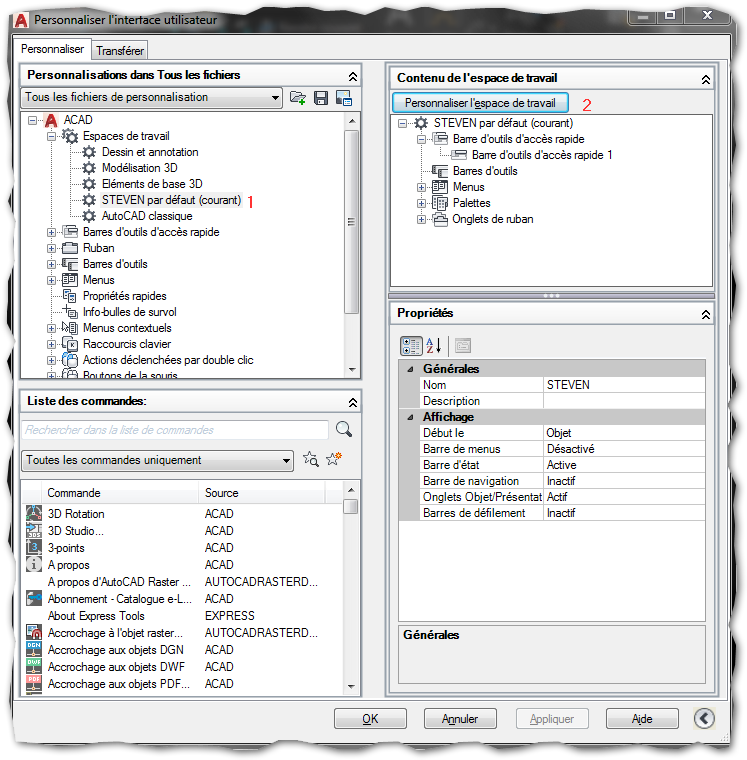Click the Accrochage à l'objet raster icon
Screen dimensions: 747x760
click(33, 632)
